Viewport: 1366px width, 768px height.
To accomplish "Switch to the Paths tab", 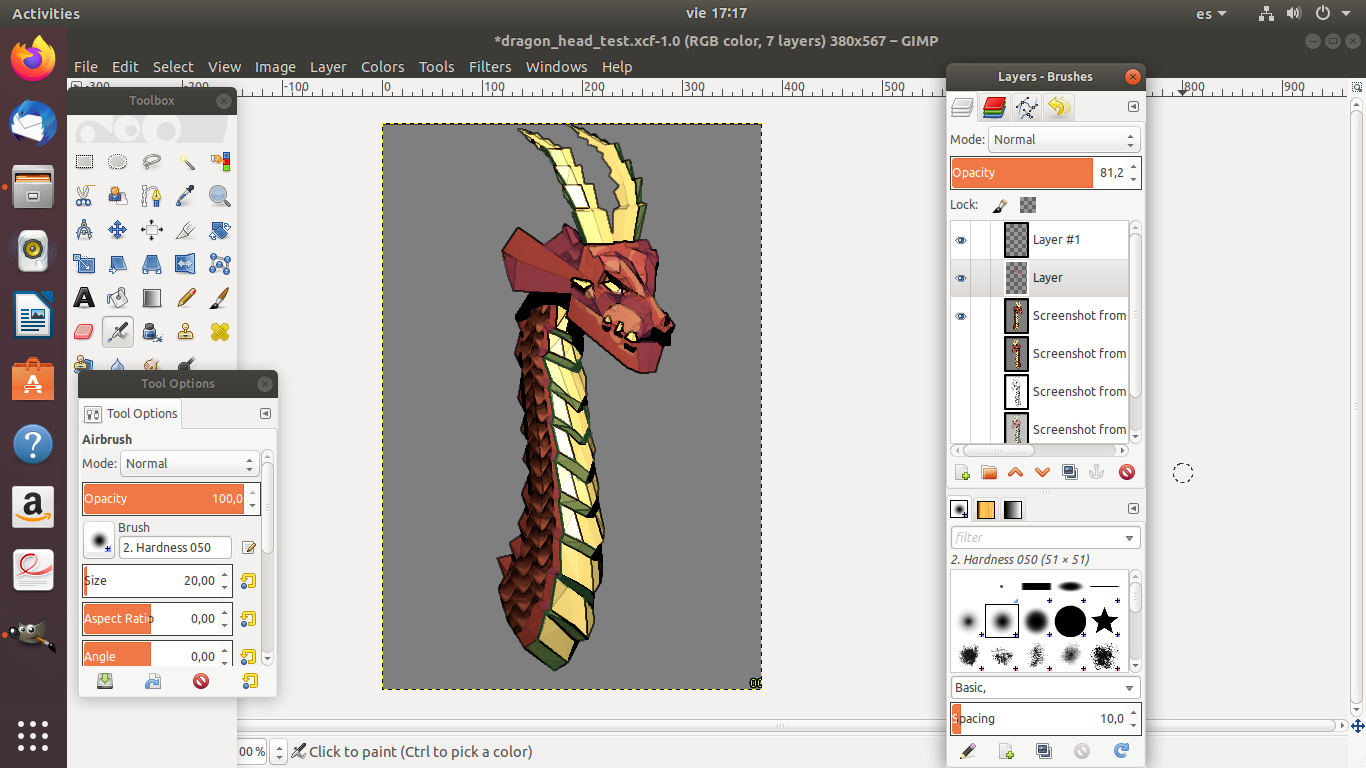I will pos(1027,107).
